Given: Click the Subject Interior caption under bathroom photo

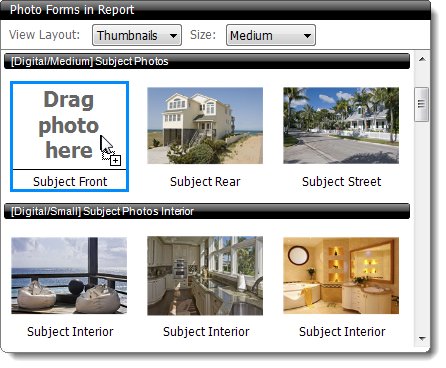Looking at the screenshot, I should [x=342, y=332].
